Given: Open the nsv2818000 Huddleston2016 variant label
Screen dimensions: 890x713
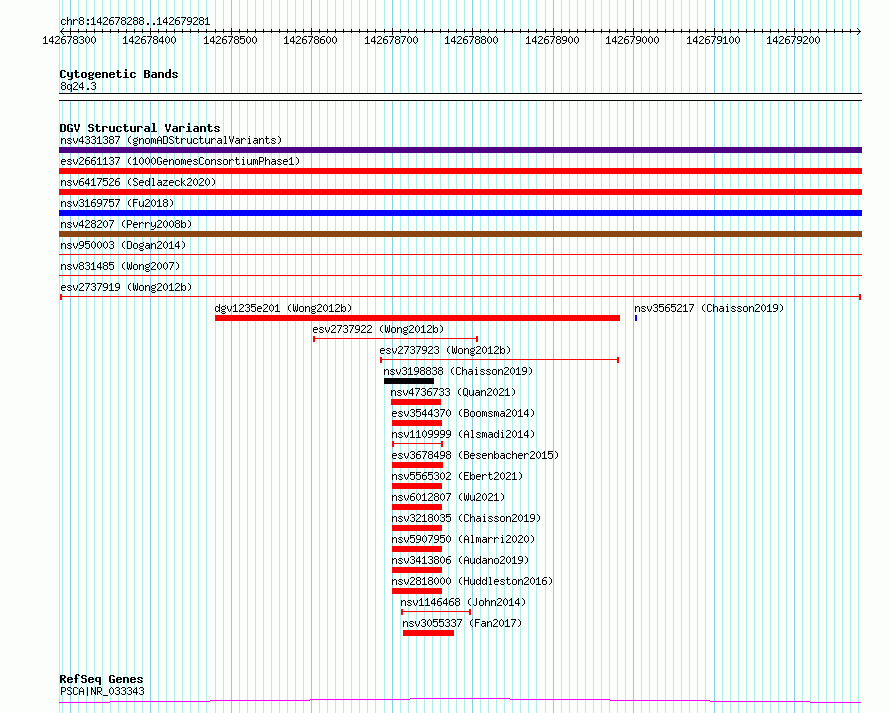Looking at the screenshot, I should [x=472, y=581].
